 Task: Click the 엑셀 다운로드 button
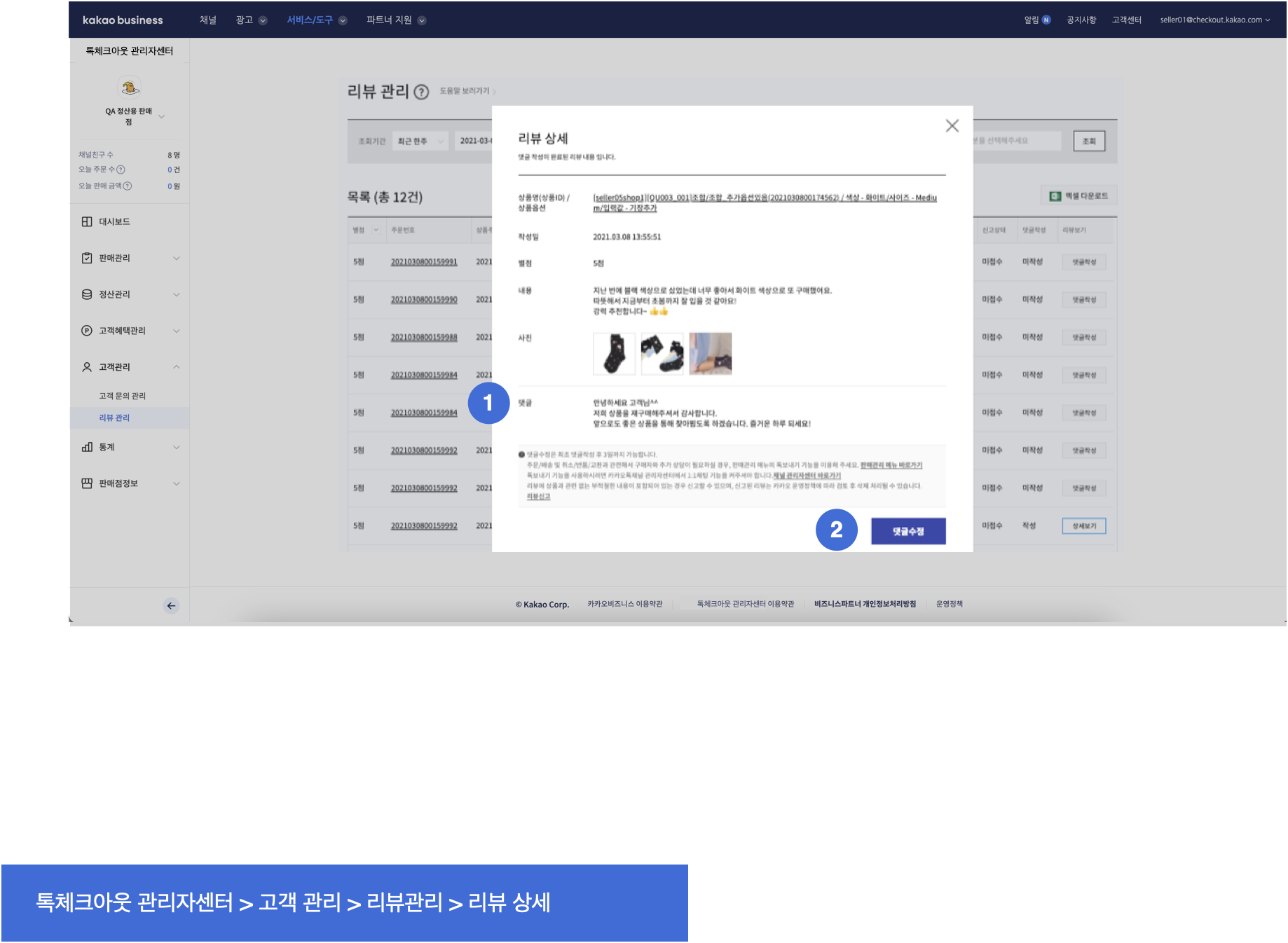pos(1078,196)
